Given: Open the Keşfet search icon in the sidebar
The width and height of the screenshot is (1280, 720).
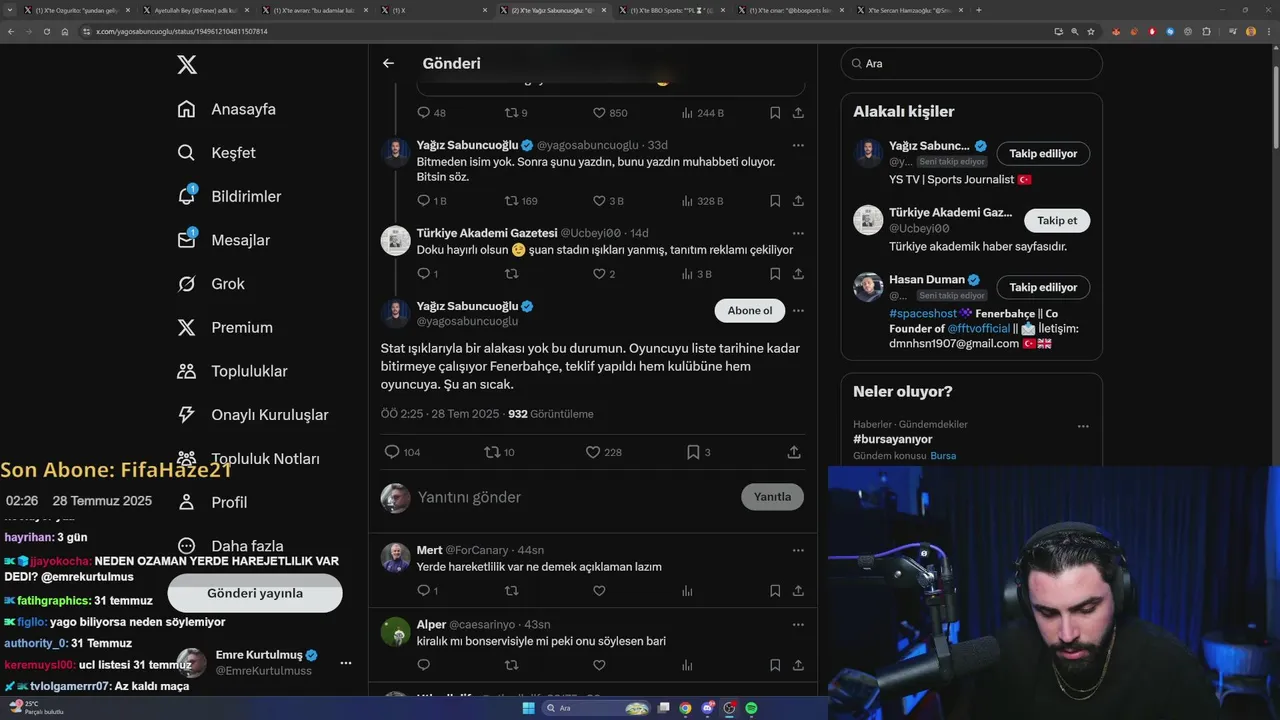Looking at the screenshot, I should 187,153.
